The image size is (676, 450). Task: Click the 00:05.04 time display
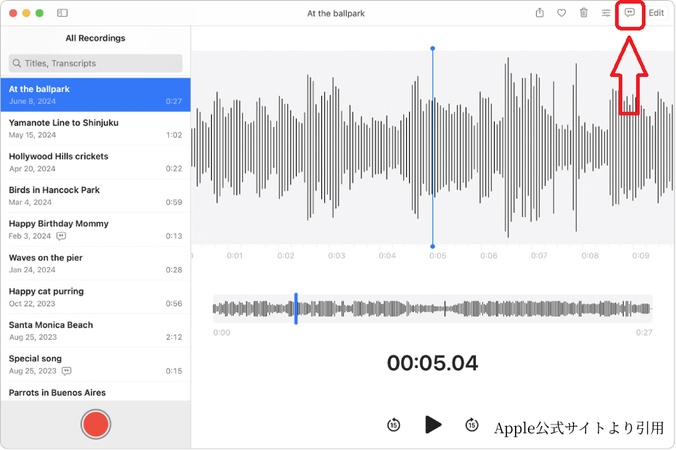tap(432, 363)
